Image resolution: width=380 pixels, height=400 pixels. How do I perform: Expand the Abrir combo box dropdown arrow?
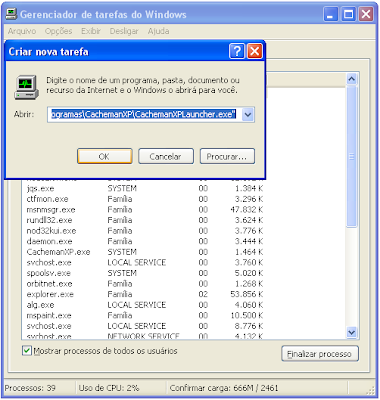(x=248, y=115)
